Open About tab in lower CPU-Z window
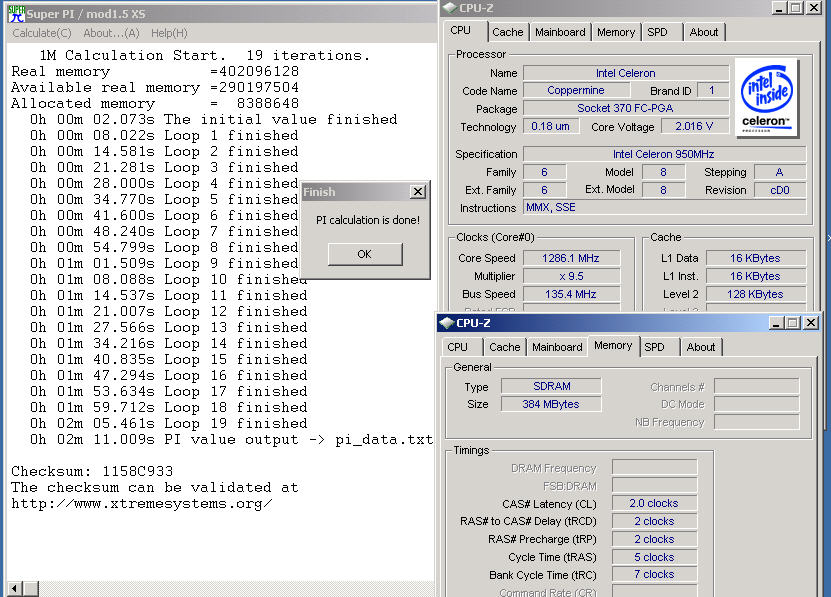The image size is (831, 597). click(x=701, y=347)
